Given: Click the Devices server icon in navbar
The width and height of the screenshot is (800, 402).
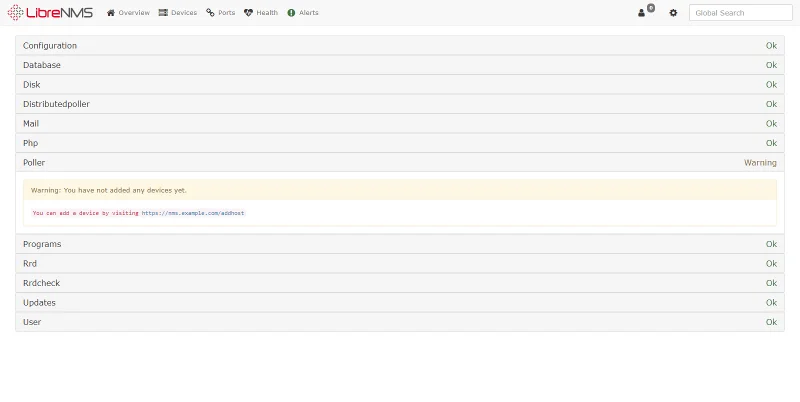Looking at the screenshot, I should tap(163, 13).
